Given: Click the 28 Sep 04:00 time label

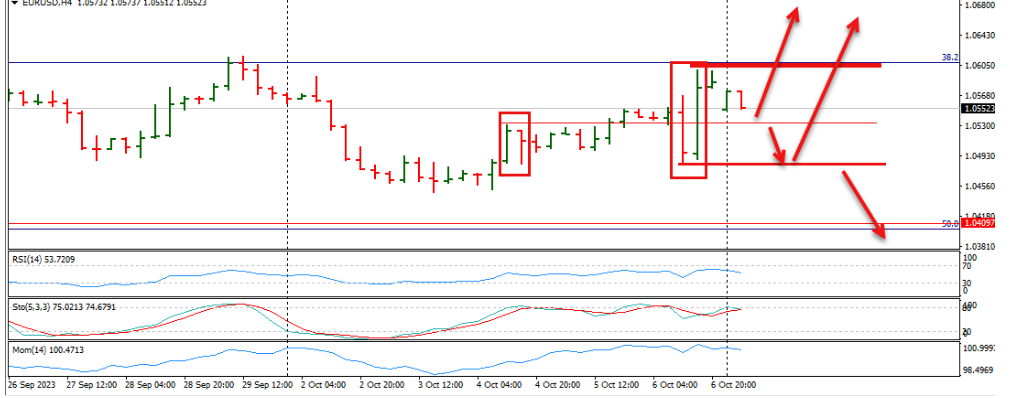Looking at the screenshot, I should click(x=150, y=385).
